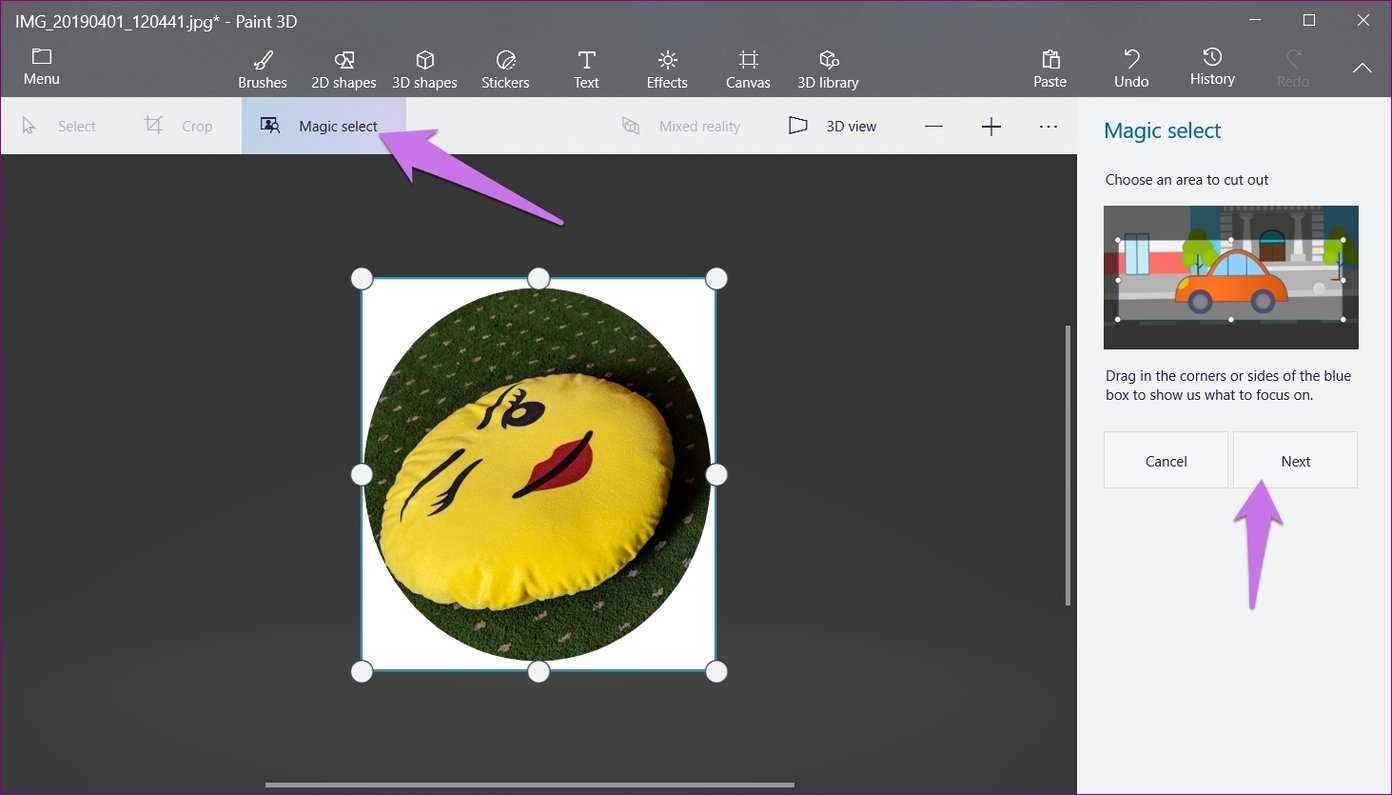Open the 3D shapes panel

point(424,69)
